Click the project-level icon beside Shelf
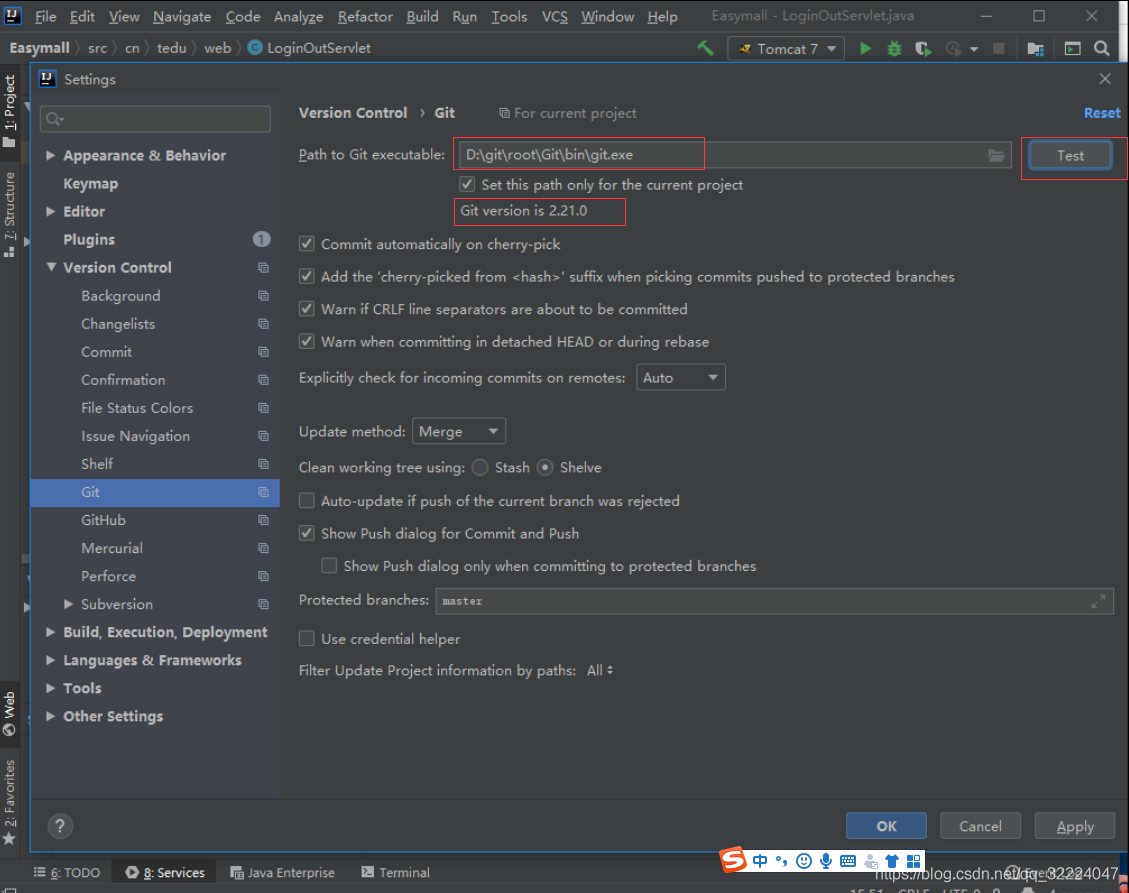Image resolution: width=1129 pixels, height=893 pixels. point(264,464)
